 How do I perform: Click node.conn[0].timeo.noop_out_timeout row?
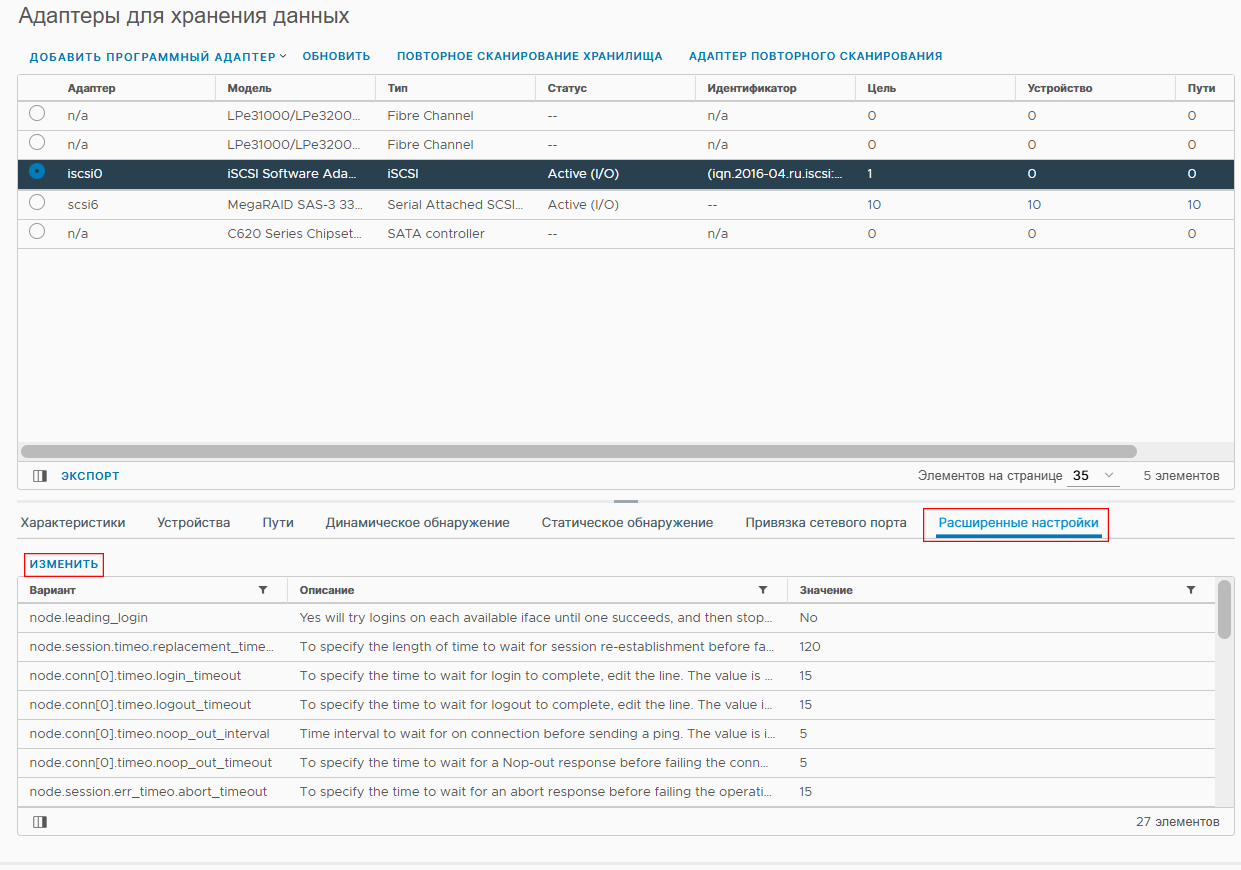[x=616, y=763]
